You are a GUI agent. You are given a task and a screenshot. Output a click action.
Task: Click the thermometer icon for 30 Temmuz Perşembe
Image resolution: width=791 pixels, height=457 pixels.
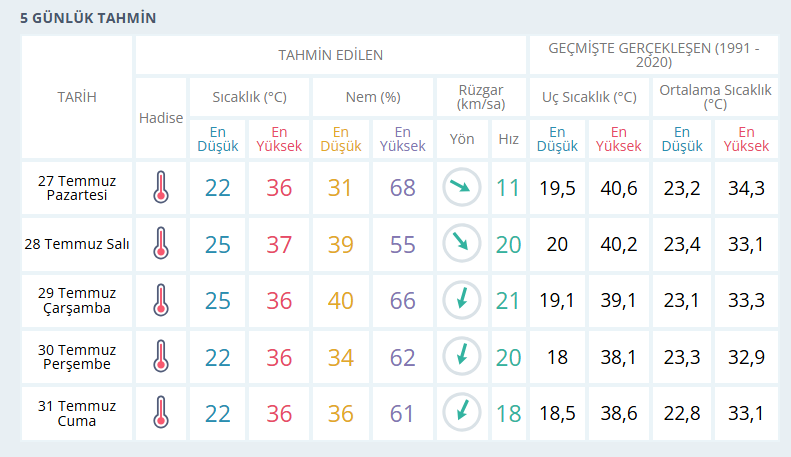(161, 357)
